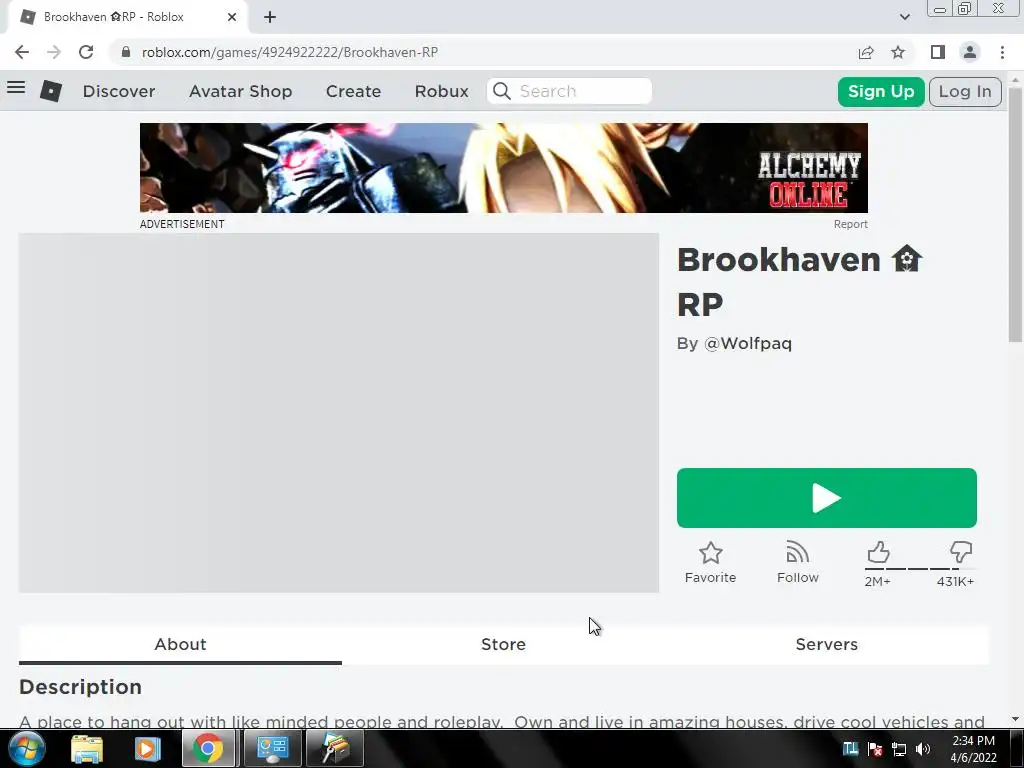Screen dimensions: 1024x768
Task: Click the 2M+ likes count
Action: (x=877, y=581)
